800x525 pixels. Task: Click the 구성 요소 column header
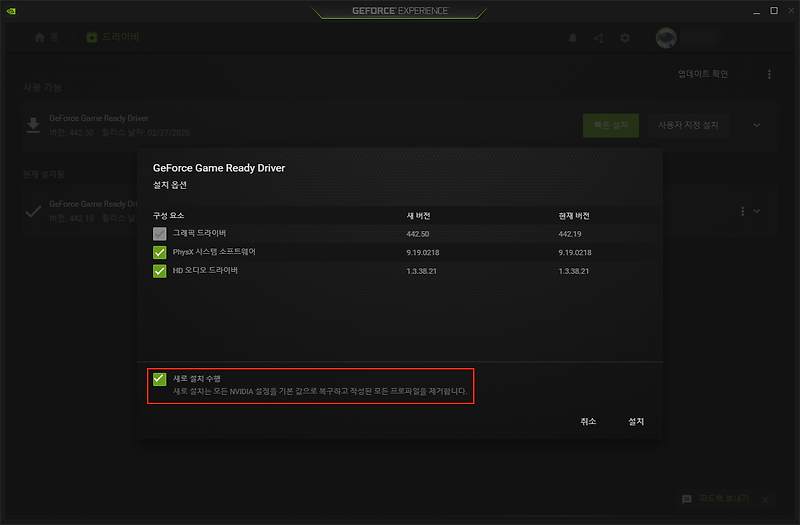(168, 216)
